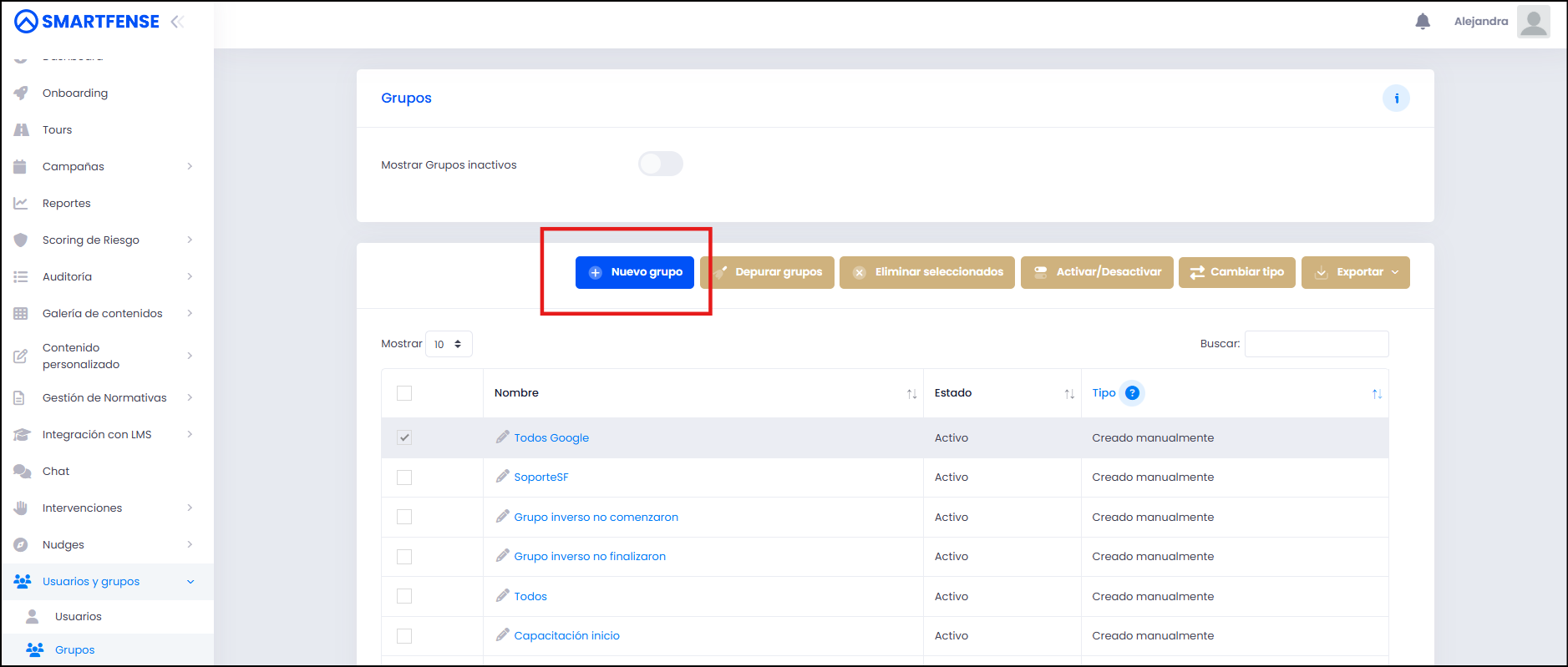1568x667 pixels.
Task: Focus the Buscar search field
Action: tap(1317, 344)
